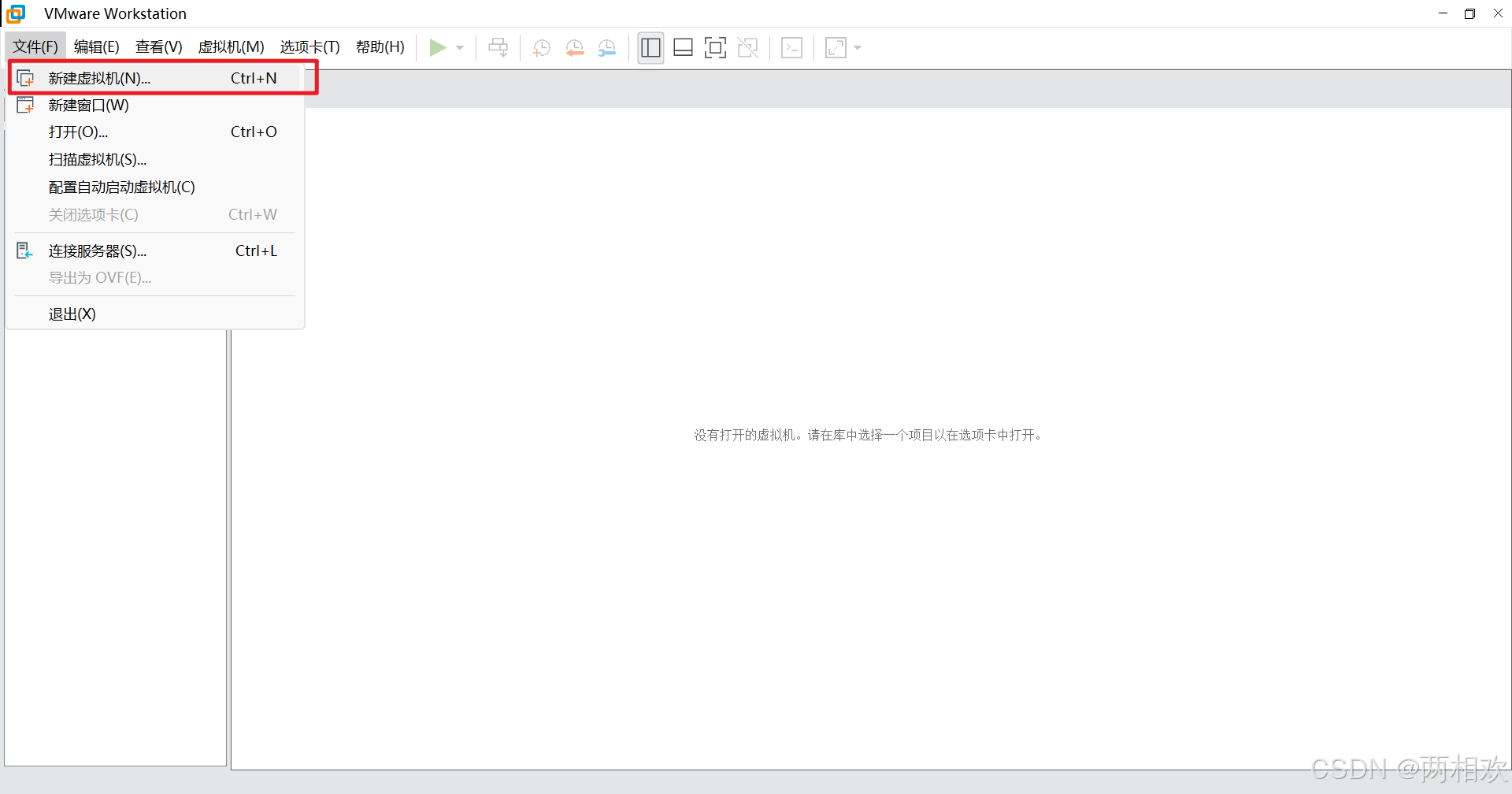Open the 查看(V) menu
This screenshot has width=1512, height=794.
[x=158, y=47]
